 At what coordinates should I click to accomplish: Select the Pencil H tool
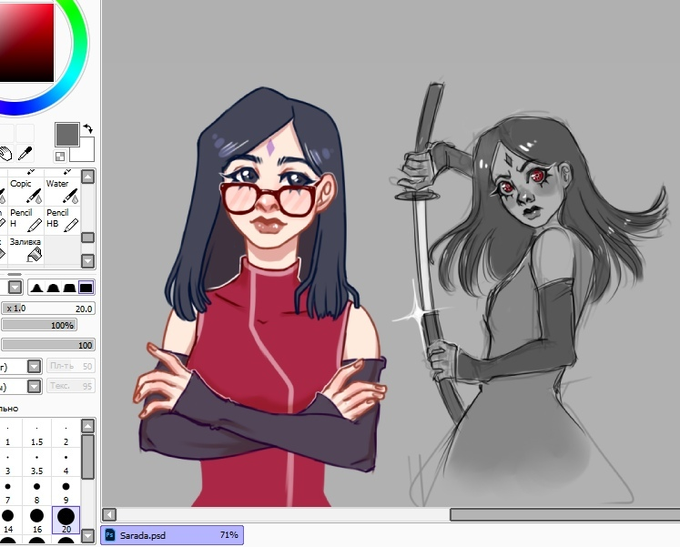coord(26,220)
